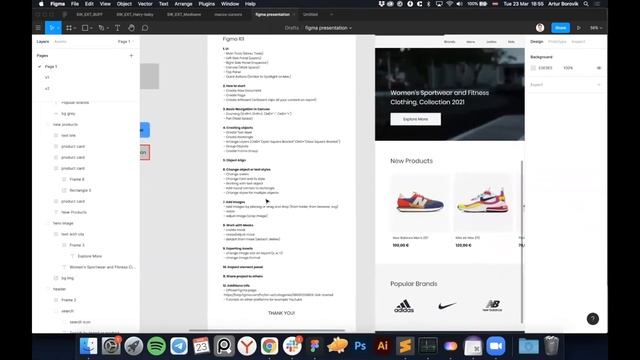Select the Pen tool
640x360 pixels.
101,28
